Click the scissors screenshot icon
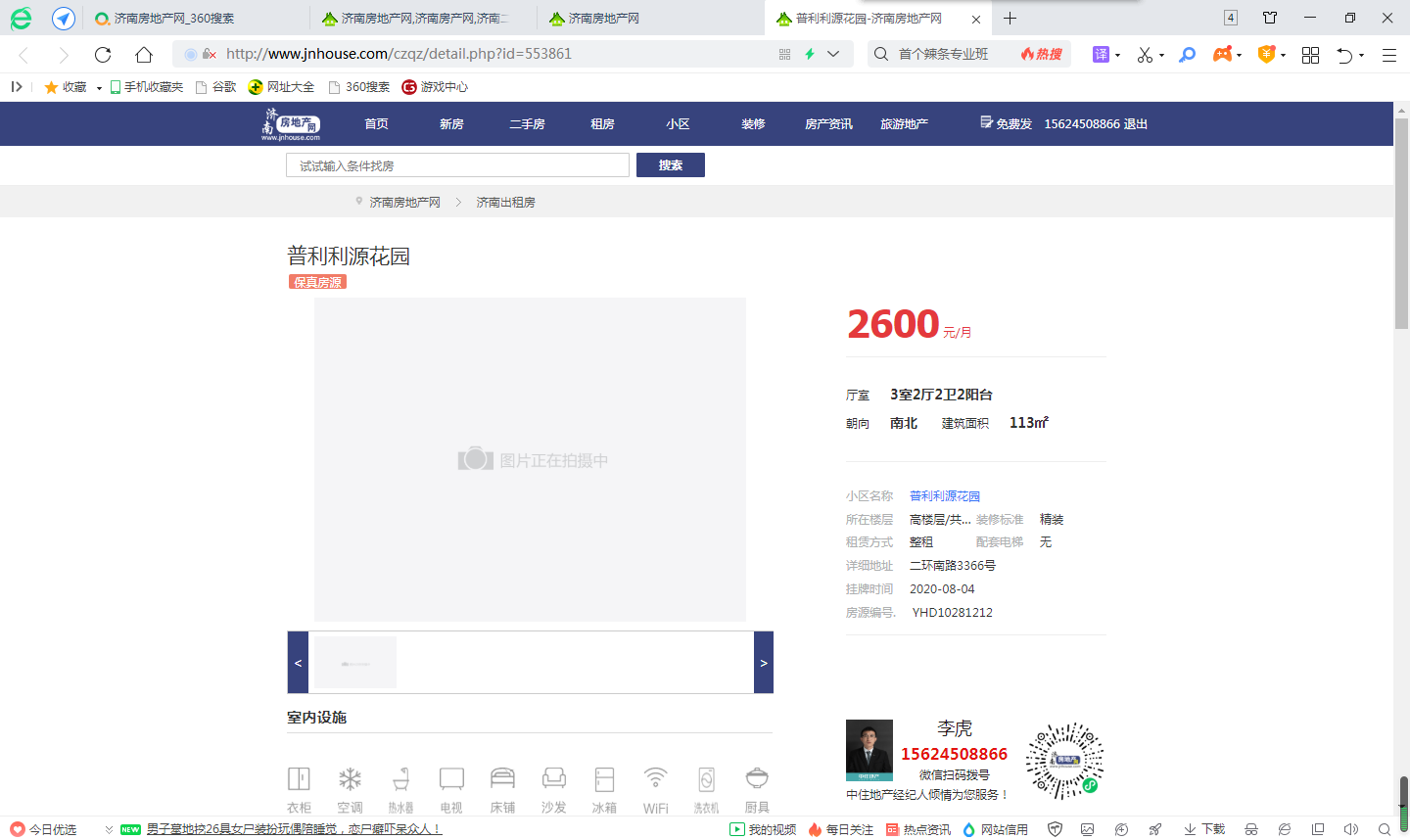Image resolution: width=1410 pixels, height=840 pixels. tap(1145, 55)
